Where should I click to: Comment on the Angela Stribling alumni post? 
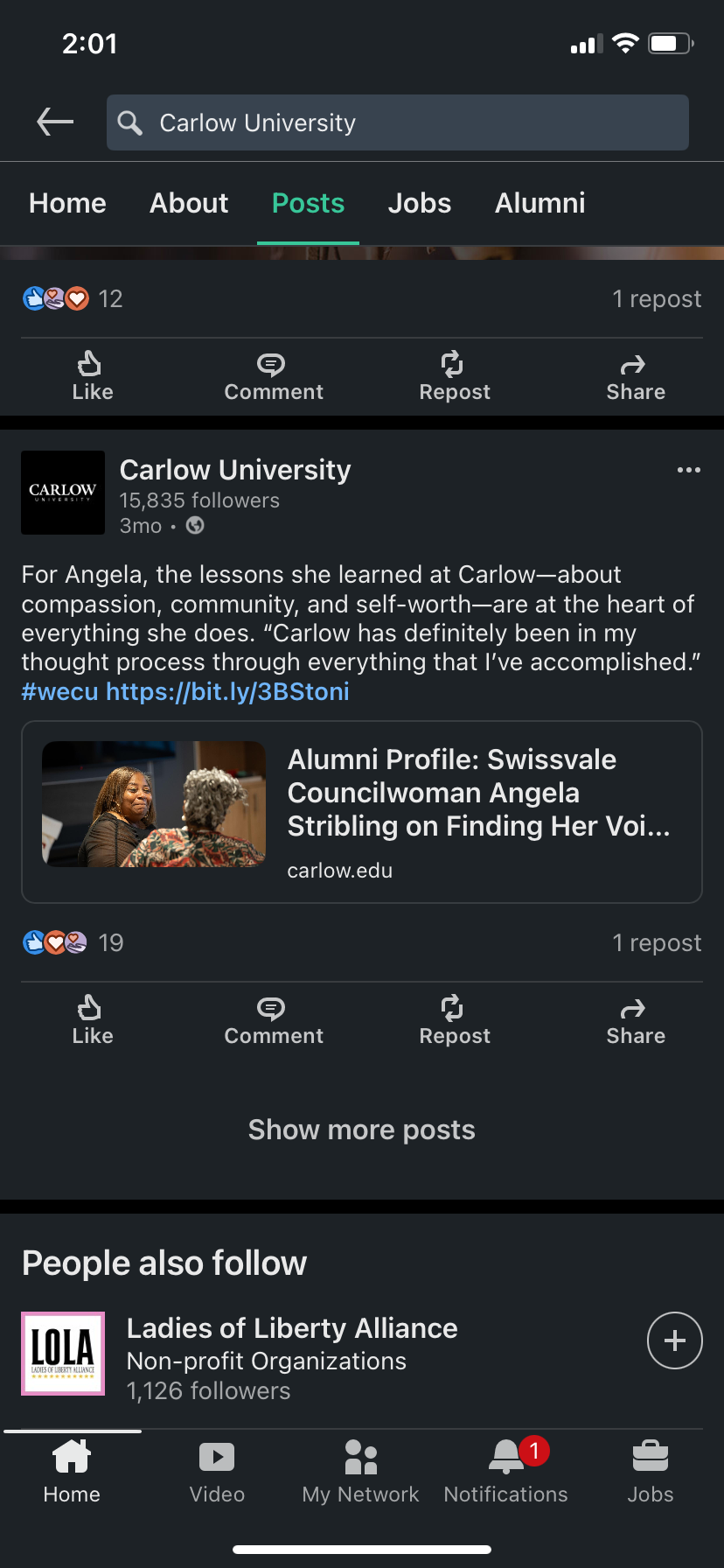274,1018
